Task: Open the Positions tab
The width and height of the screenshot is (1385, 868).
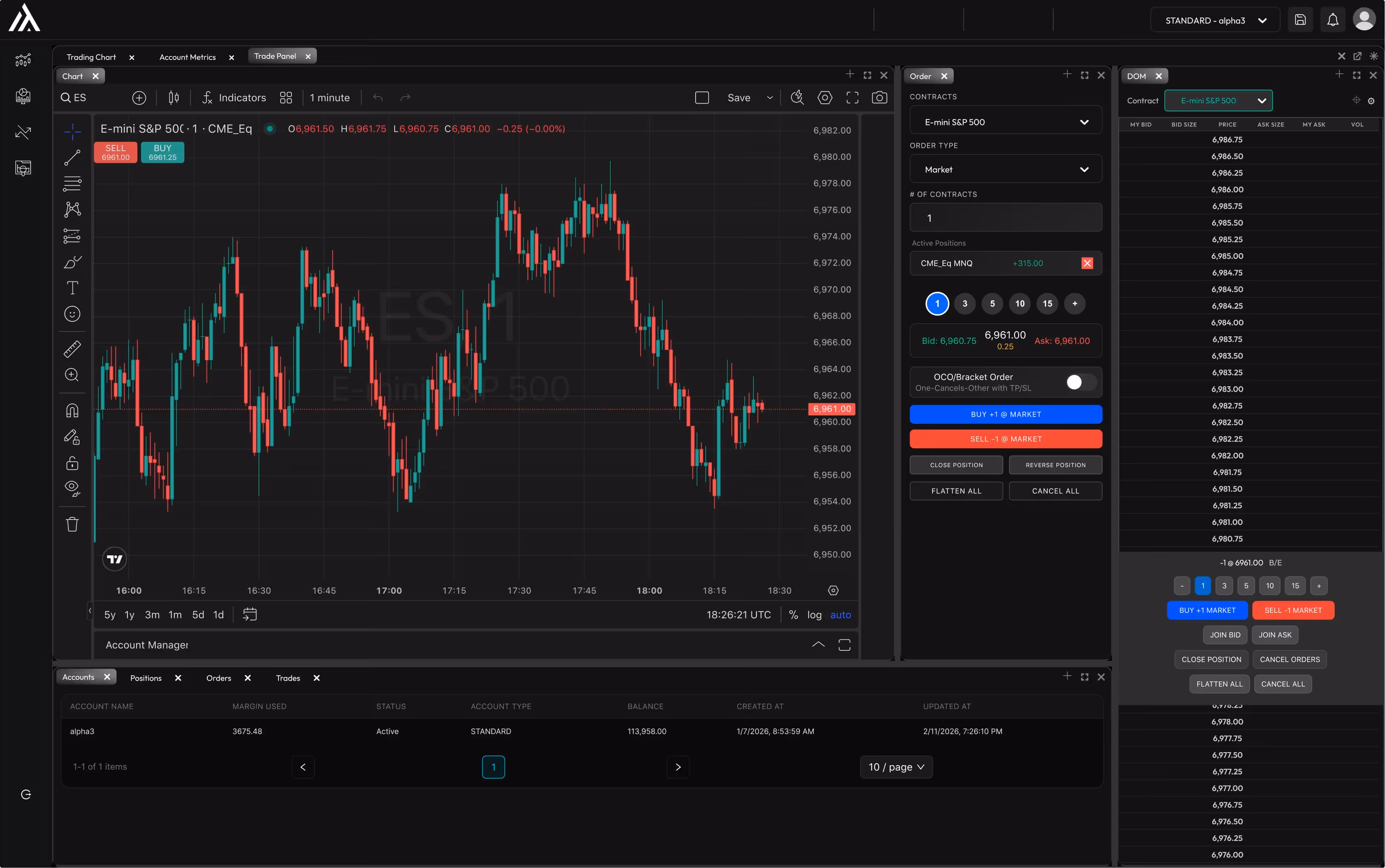Action: [x=146, y=678]
